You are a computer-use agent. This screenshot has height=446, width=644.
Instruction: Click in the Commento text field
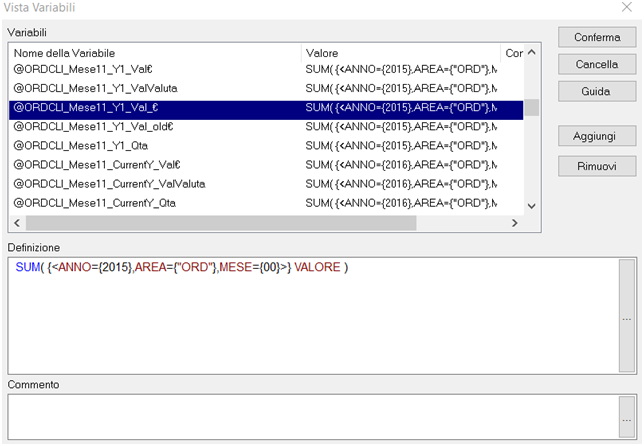pyautogui.click(x=313, y=417)
